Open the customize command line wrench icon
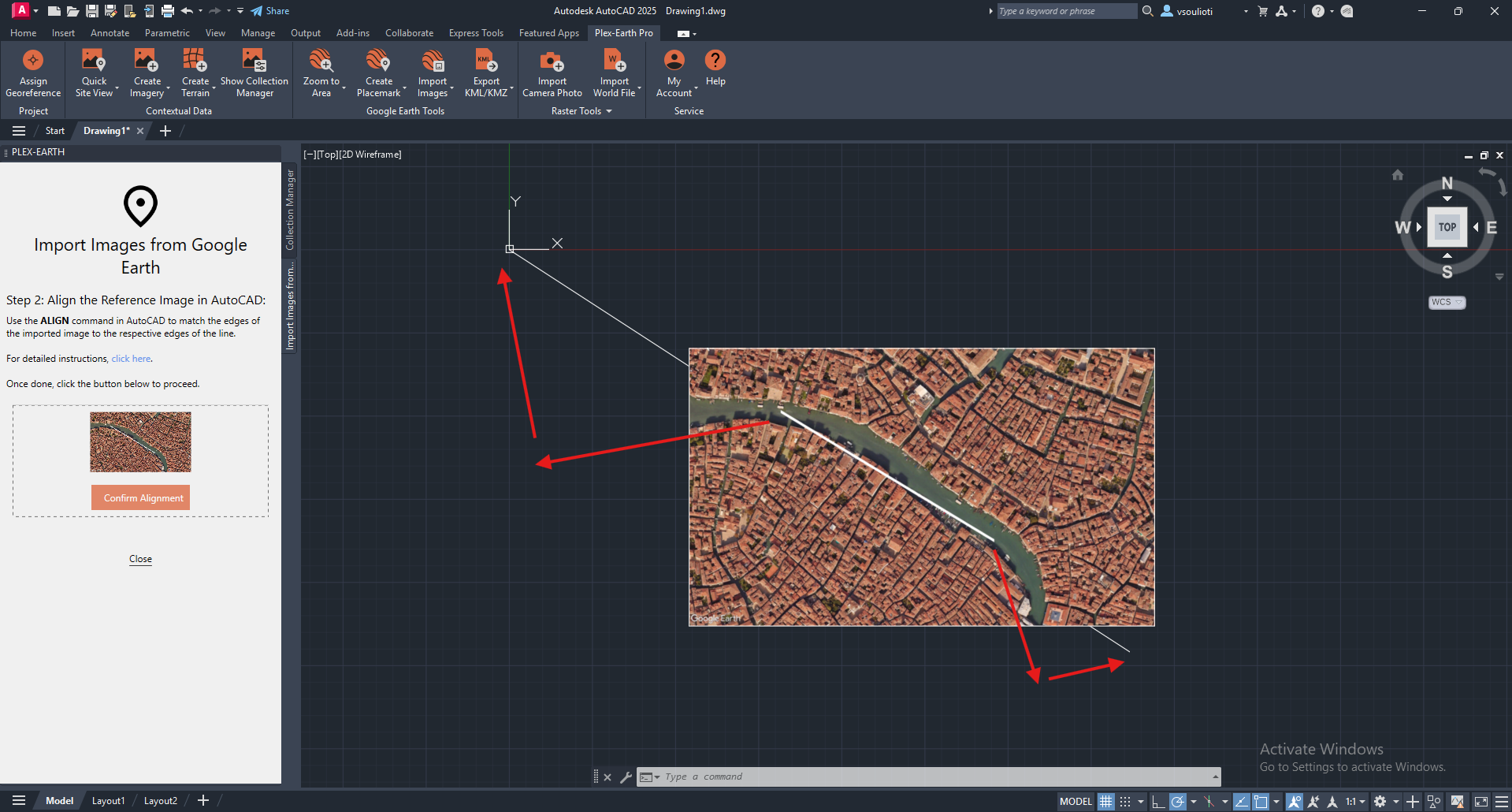 (x=626, y=777)
